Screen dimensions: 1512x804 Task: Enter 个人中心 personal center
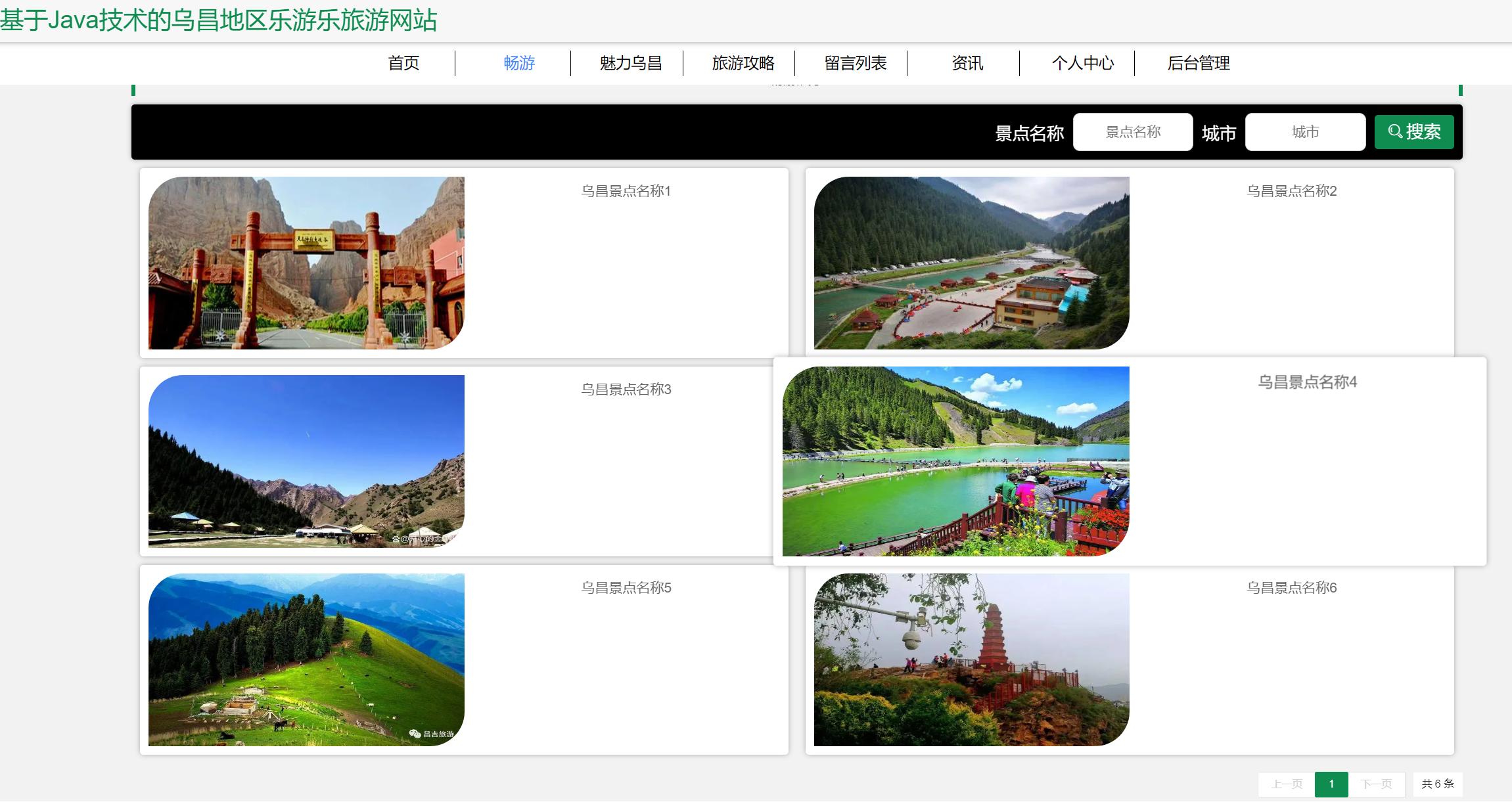point(1083,63)
